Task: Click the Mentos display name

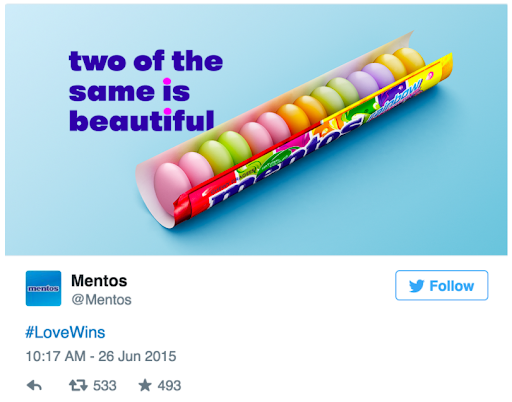Action: coord(99,281)
